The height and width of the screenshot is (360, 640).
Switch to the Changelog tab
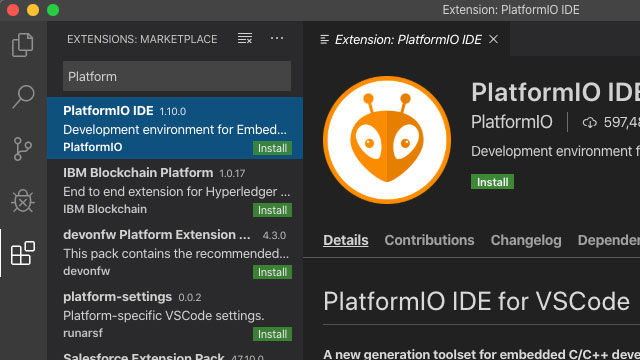(526, 240)
